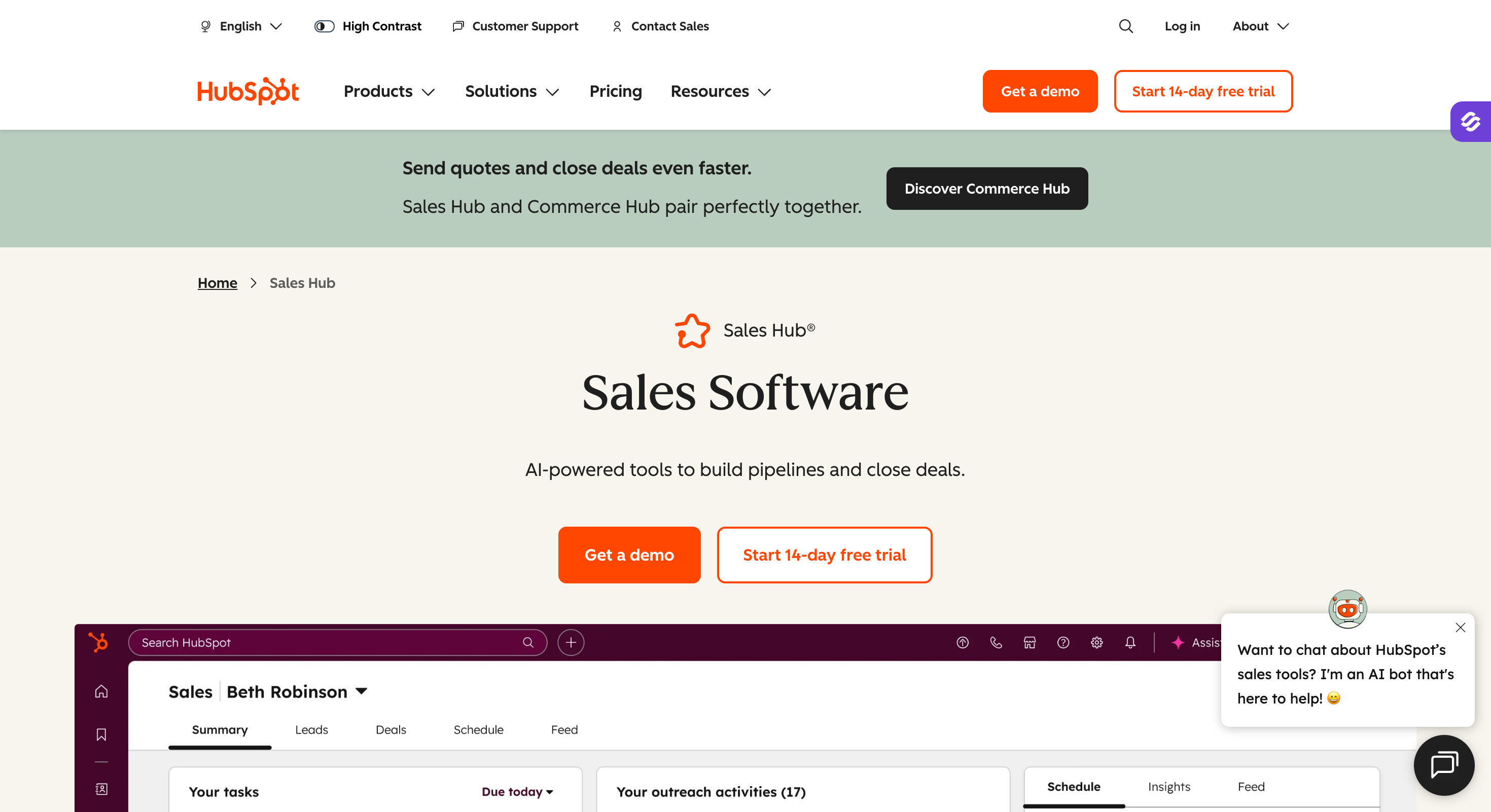Open the Customer Support link
The height and width of the screenshot is (812, 1491).
click(x=525, y=26)
